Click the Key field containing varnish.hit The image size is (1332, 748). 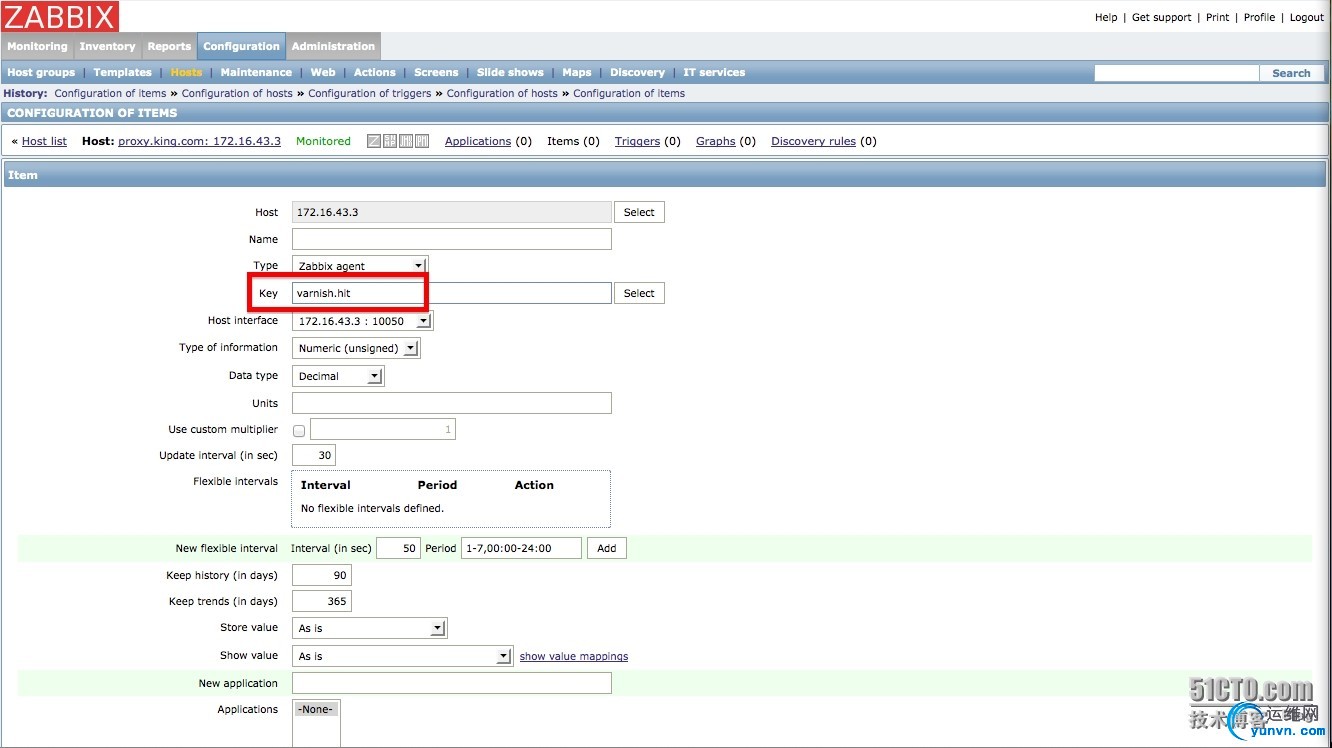point(452,293)
